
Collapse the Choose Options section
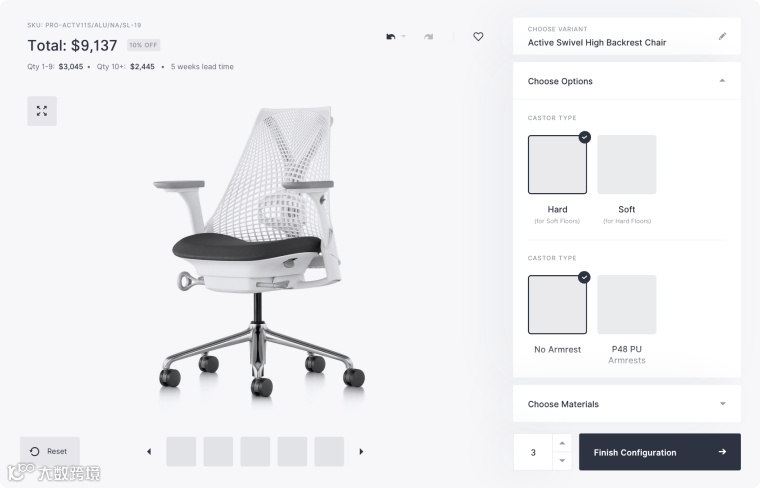[x=722, y=80]
